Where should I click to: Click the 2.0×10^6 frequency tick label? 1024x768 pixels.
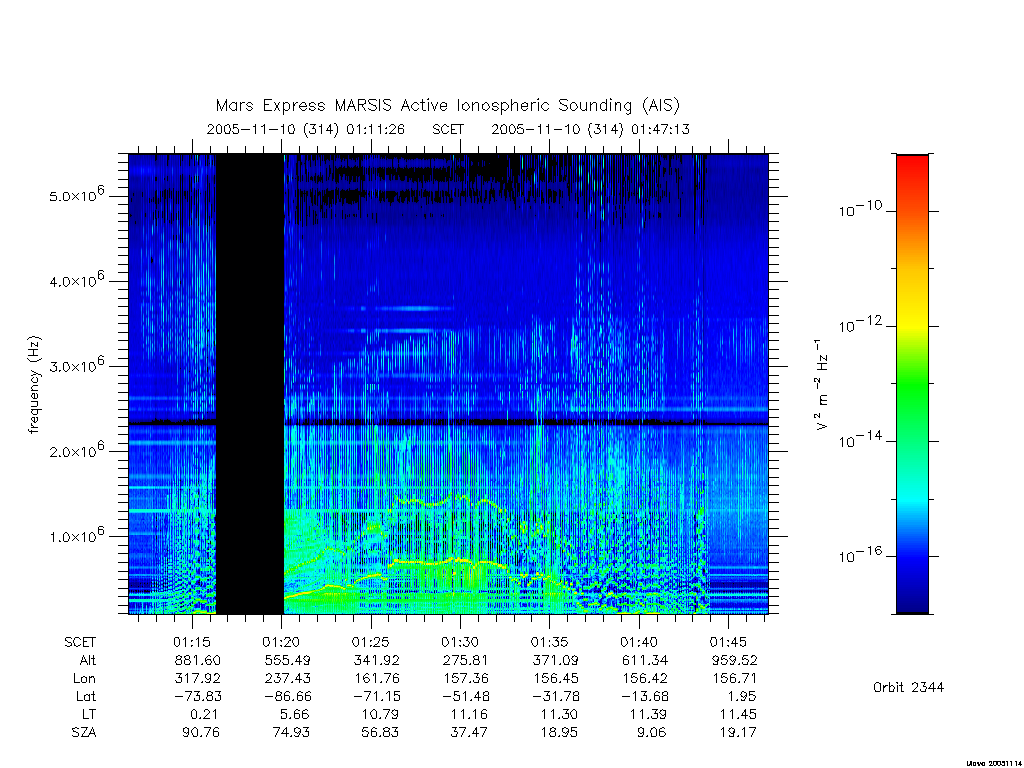click(76, 450)
